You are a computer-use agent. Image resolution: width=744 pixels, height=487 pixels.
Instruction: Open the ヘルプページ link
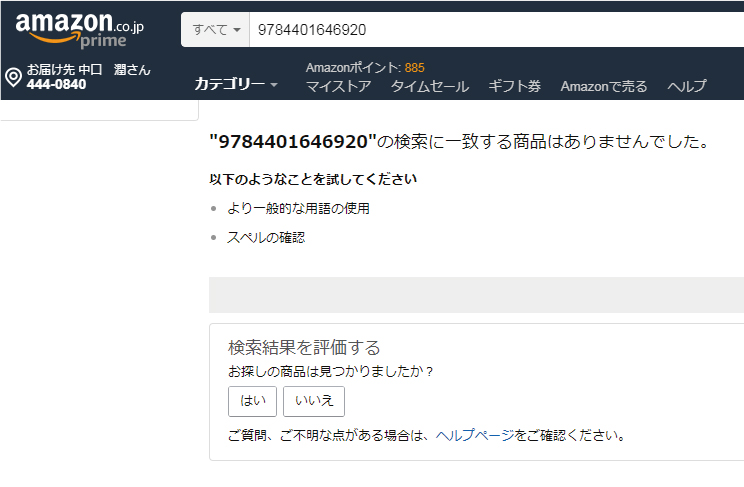point(475,435)
